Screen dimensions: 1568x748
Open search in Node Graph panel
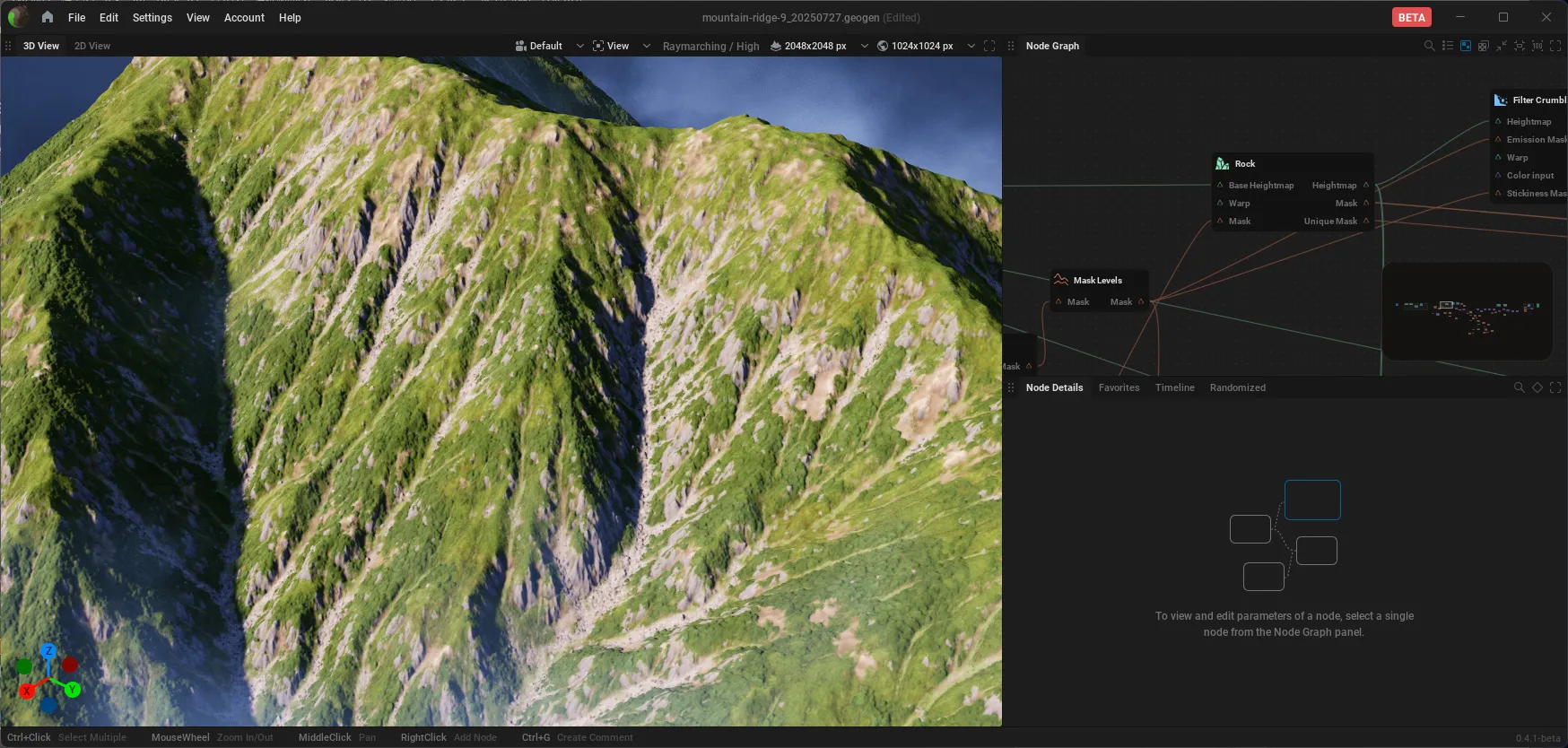1429,46
